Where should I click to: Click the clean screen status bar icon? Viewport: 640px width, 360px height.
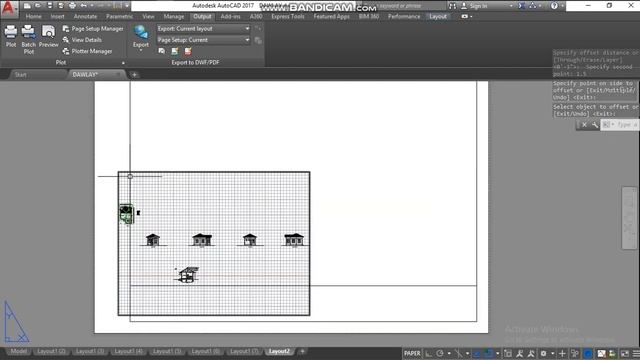pyautogui.click(x=625, y=353)
